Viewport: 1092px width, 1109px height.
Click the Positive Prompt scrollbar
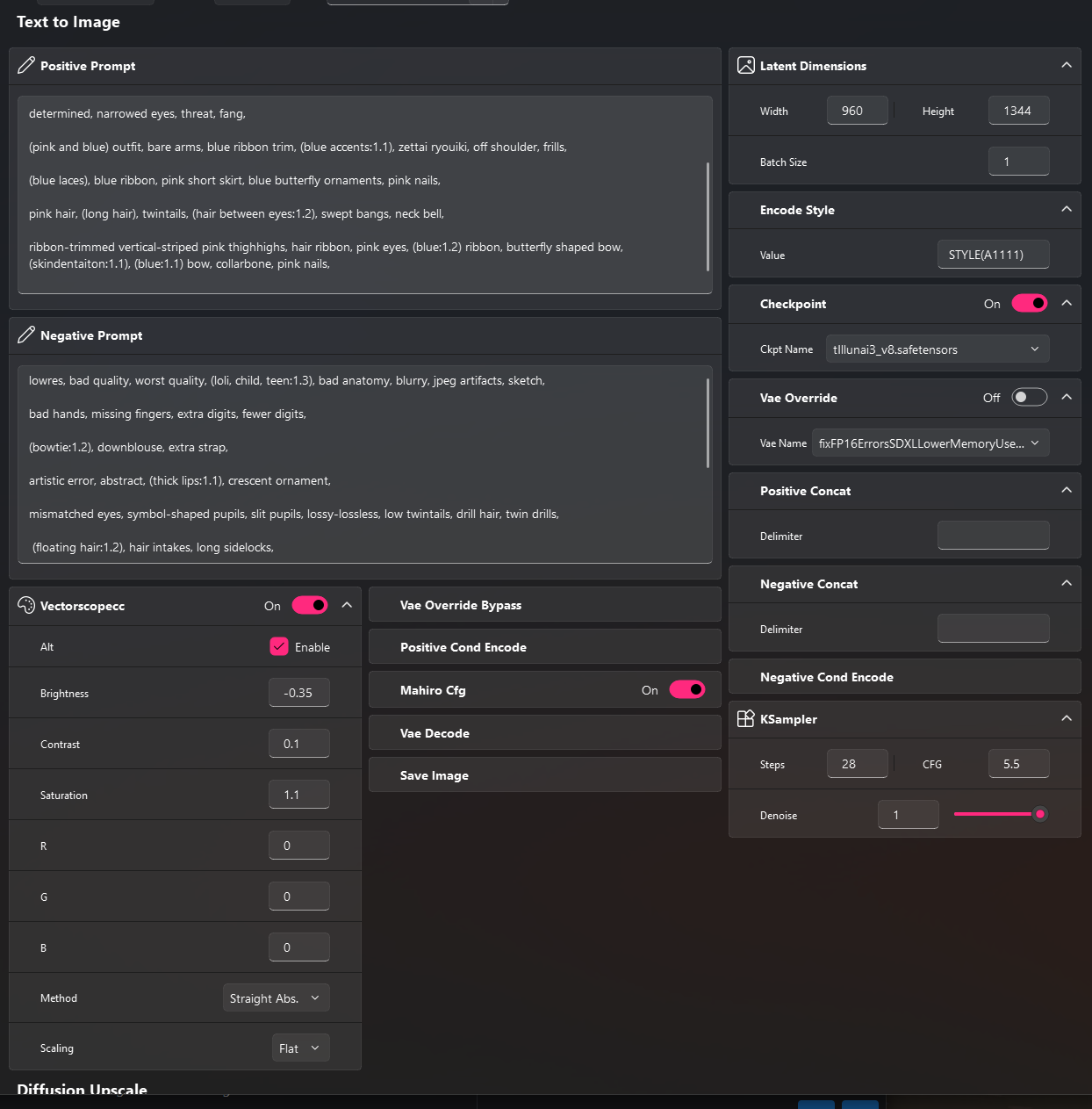coord(708,217)
